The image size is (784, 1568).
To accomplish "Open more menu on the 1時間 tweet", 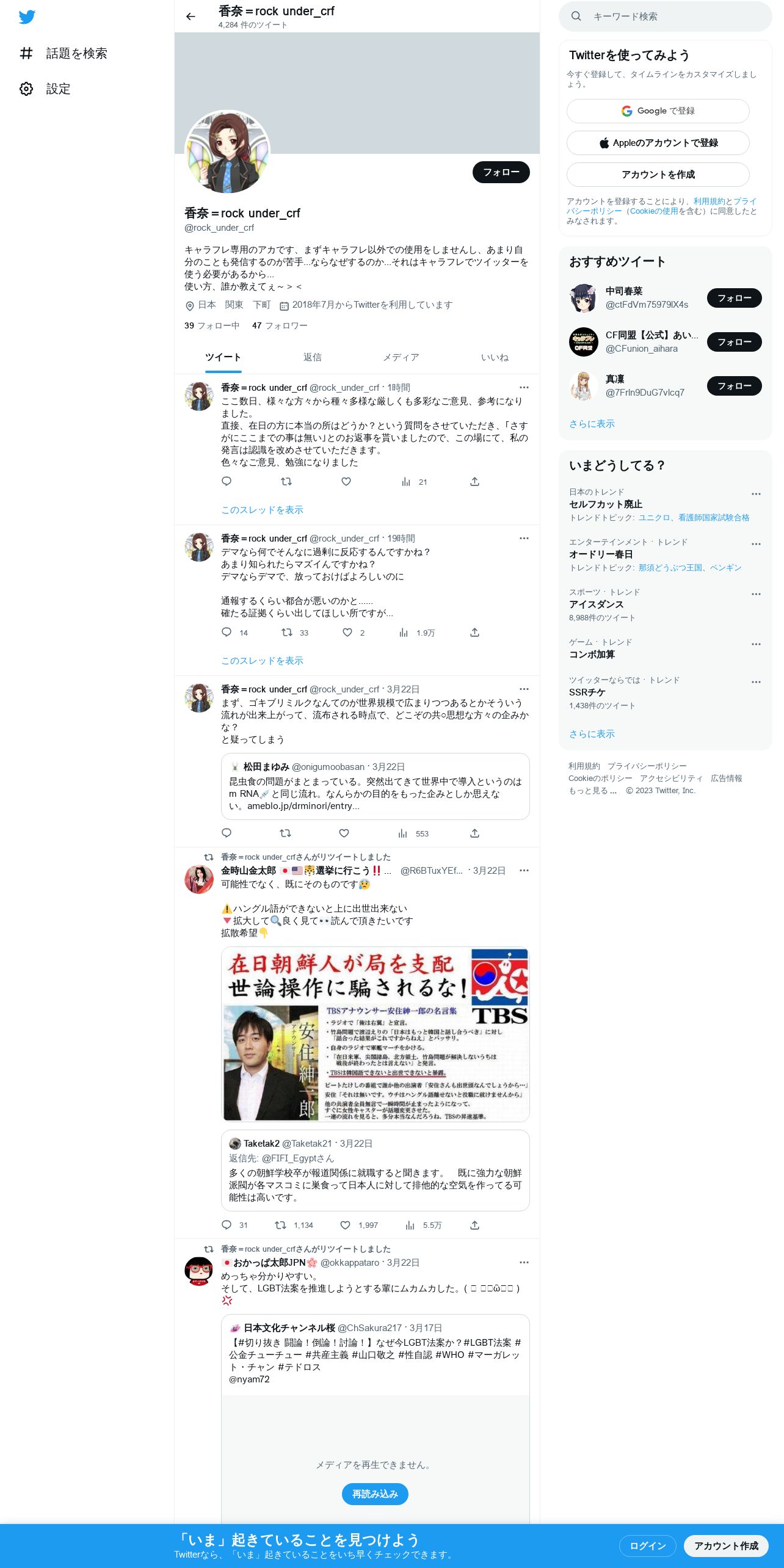I will (524, 387).
